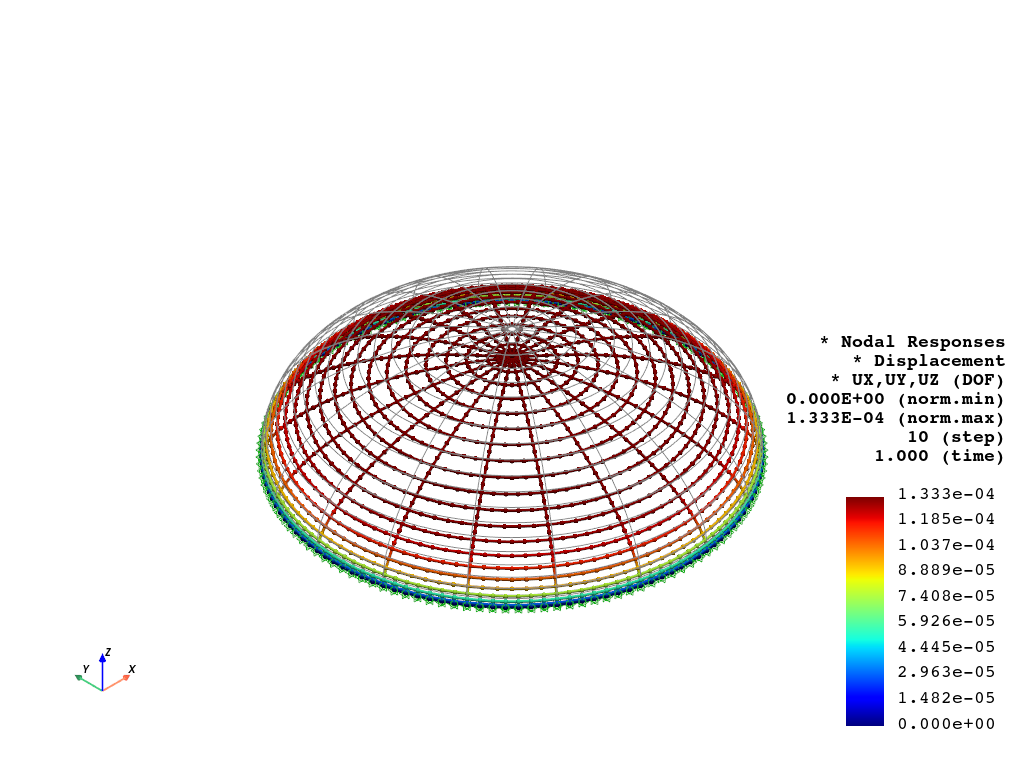Click the 1.185e-04 colorbar tick label
This screenshot has width=1024, height=768.
946,519
